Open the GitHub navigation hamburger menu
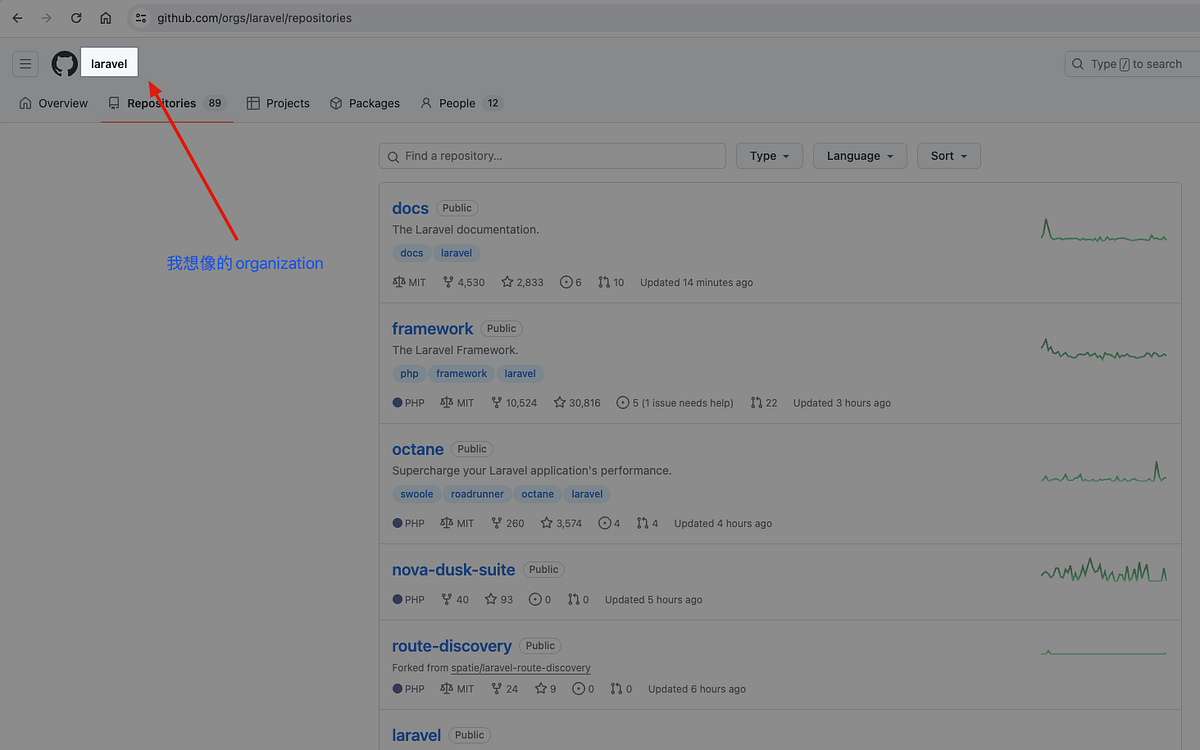The image size is (1200, 750). coord(25,63)
